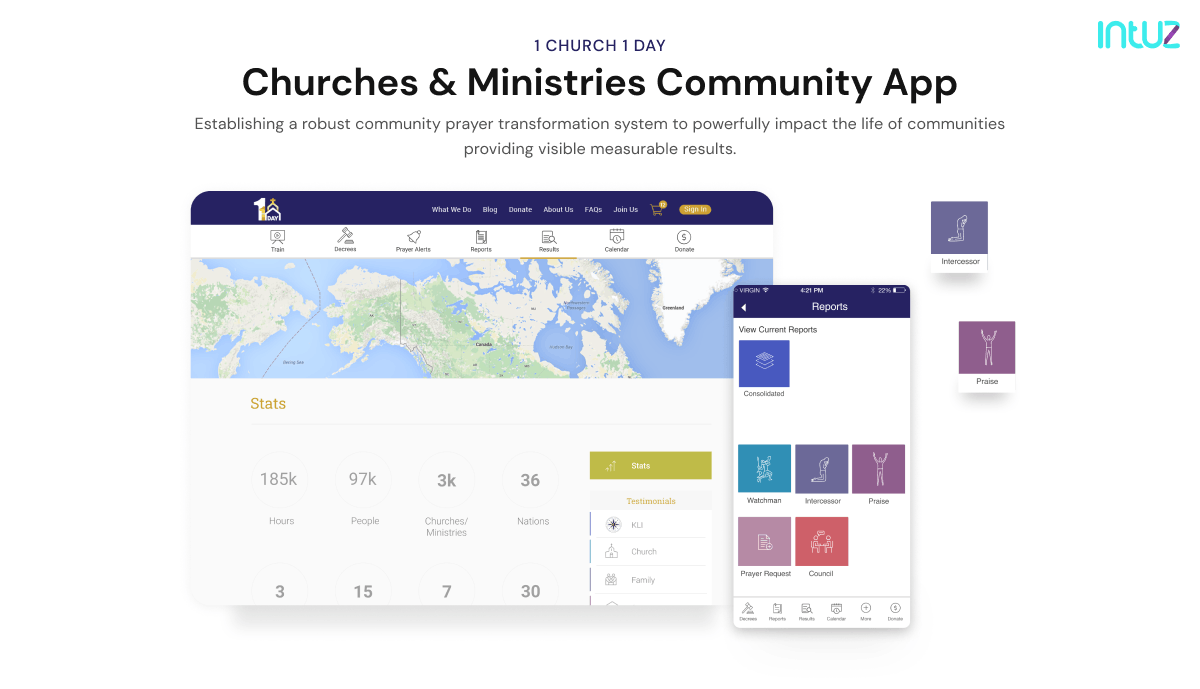Click the Prayer Alerts bell icon
The image size is (1200, 689).
click(x=413, y=239)
